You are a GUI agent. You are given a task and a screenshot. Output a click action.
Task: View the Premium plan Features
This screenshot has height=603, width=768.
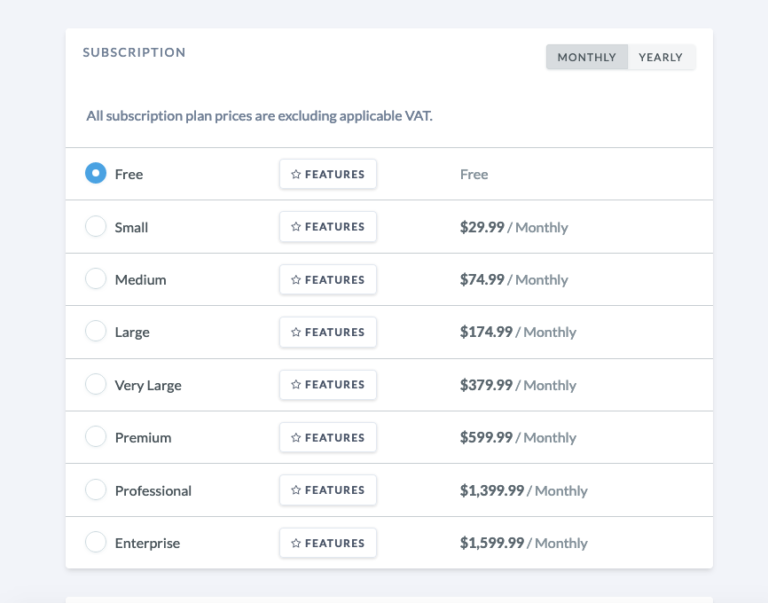point(328,438)
